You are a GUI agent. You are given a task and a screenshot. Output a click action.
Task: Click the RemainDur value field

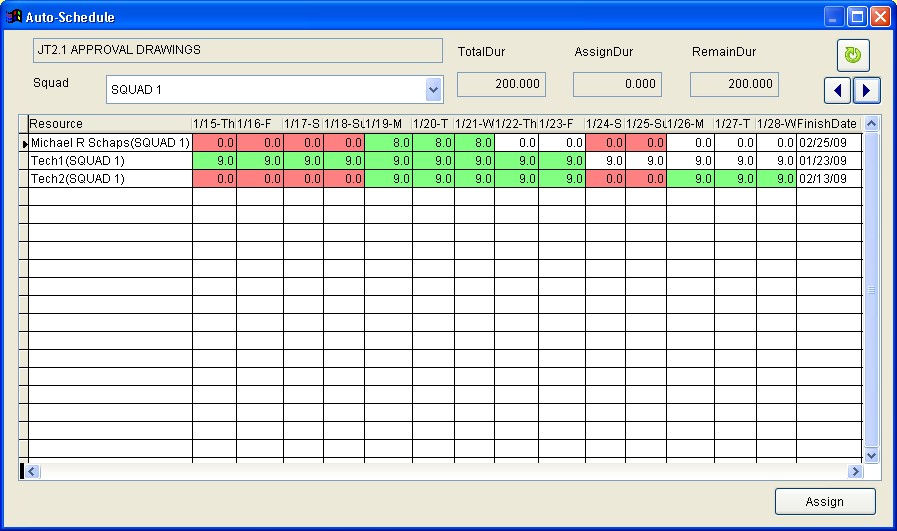[734, 85]
